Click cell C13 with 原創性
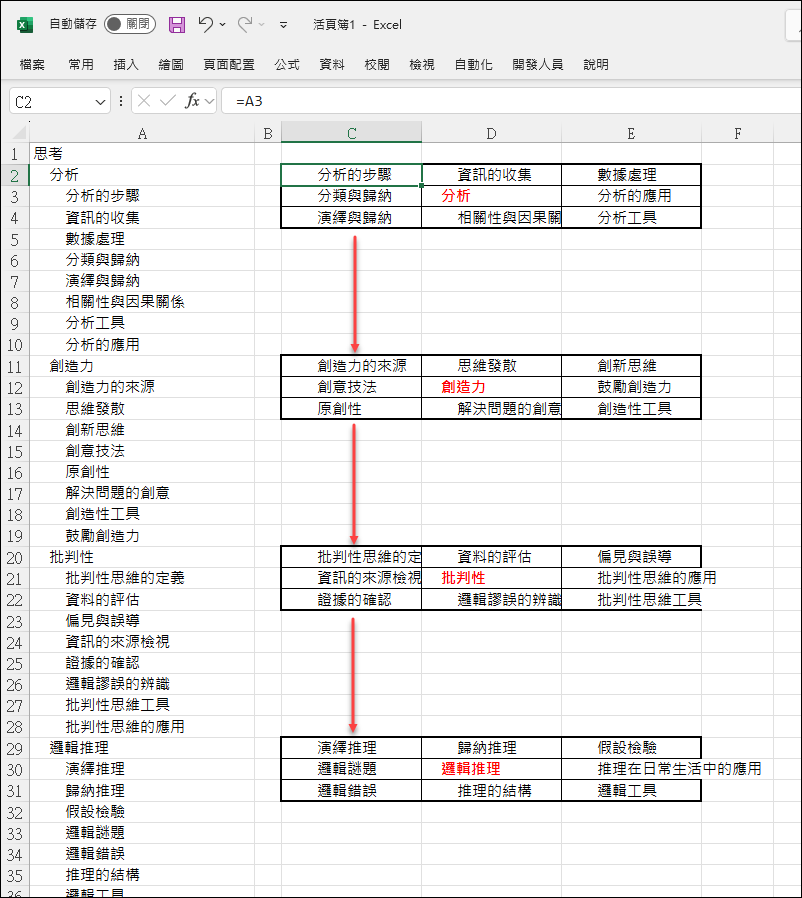The height and width of the screenshot is (898, 802). click(351, 409)
